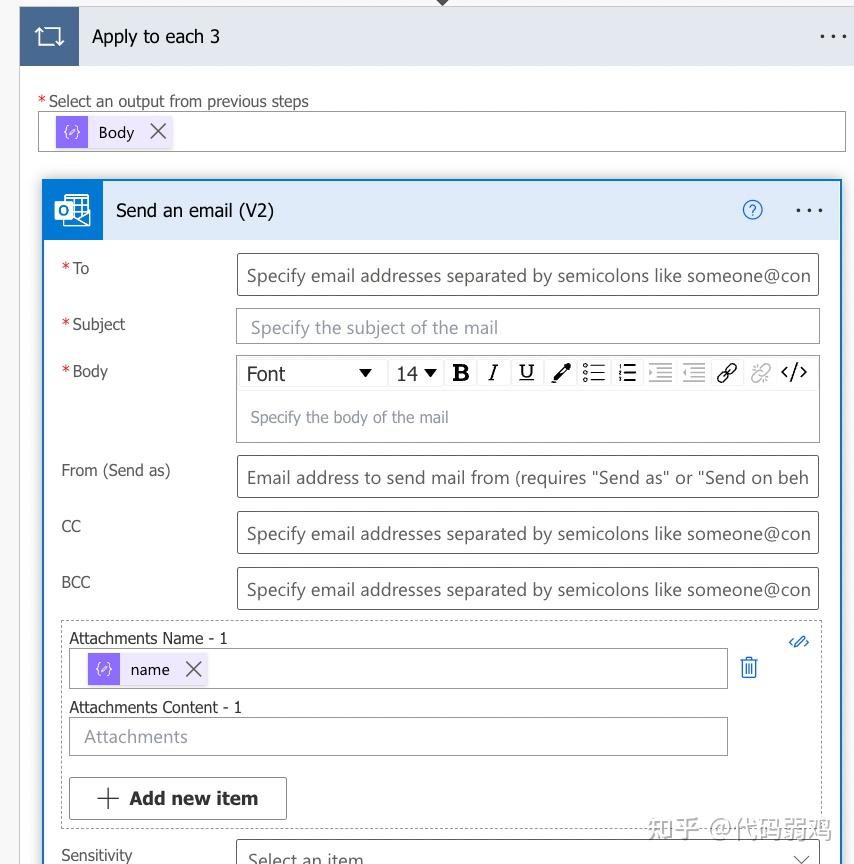854x864 pixels.
Task: Click the Apply to each 3 loop icon
Action: pos(49,36)
